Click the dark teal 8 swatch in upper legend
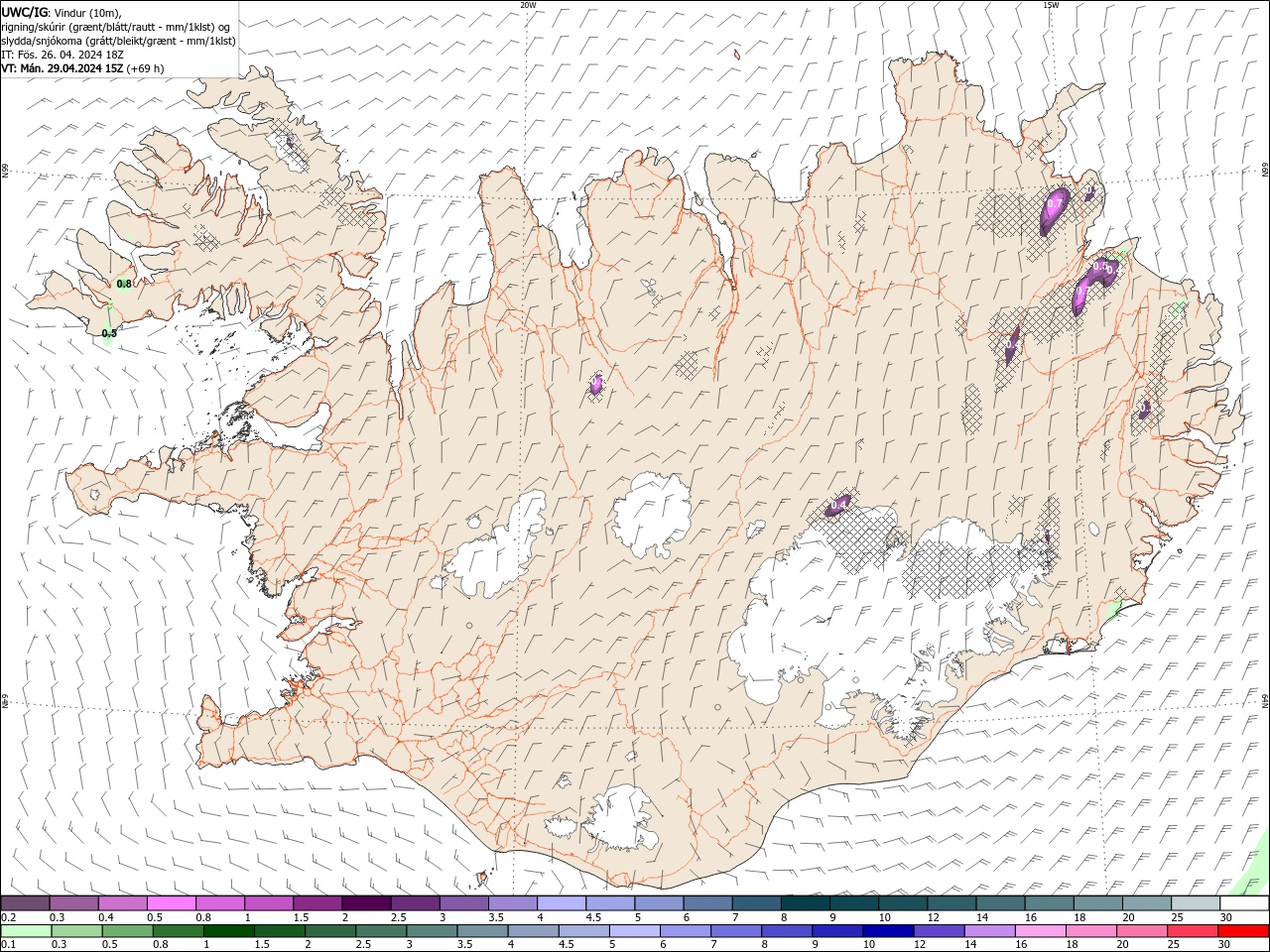The height and width of the screenshot is (952, 1270). (x=805, y=902)
